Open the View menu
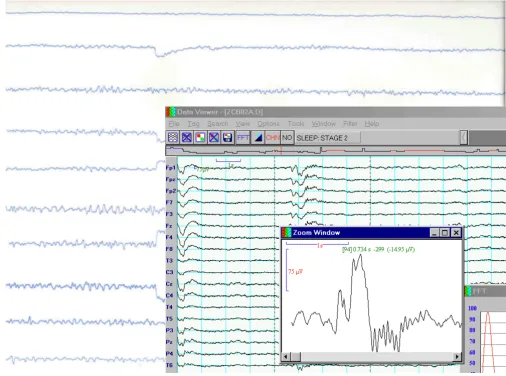This screenshot has width=506, height=376. click(x=243, y=124)
